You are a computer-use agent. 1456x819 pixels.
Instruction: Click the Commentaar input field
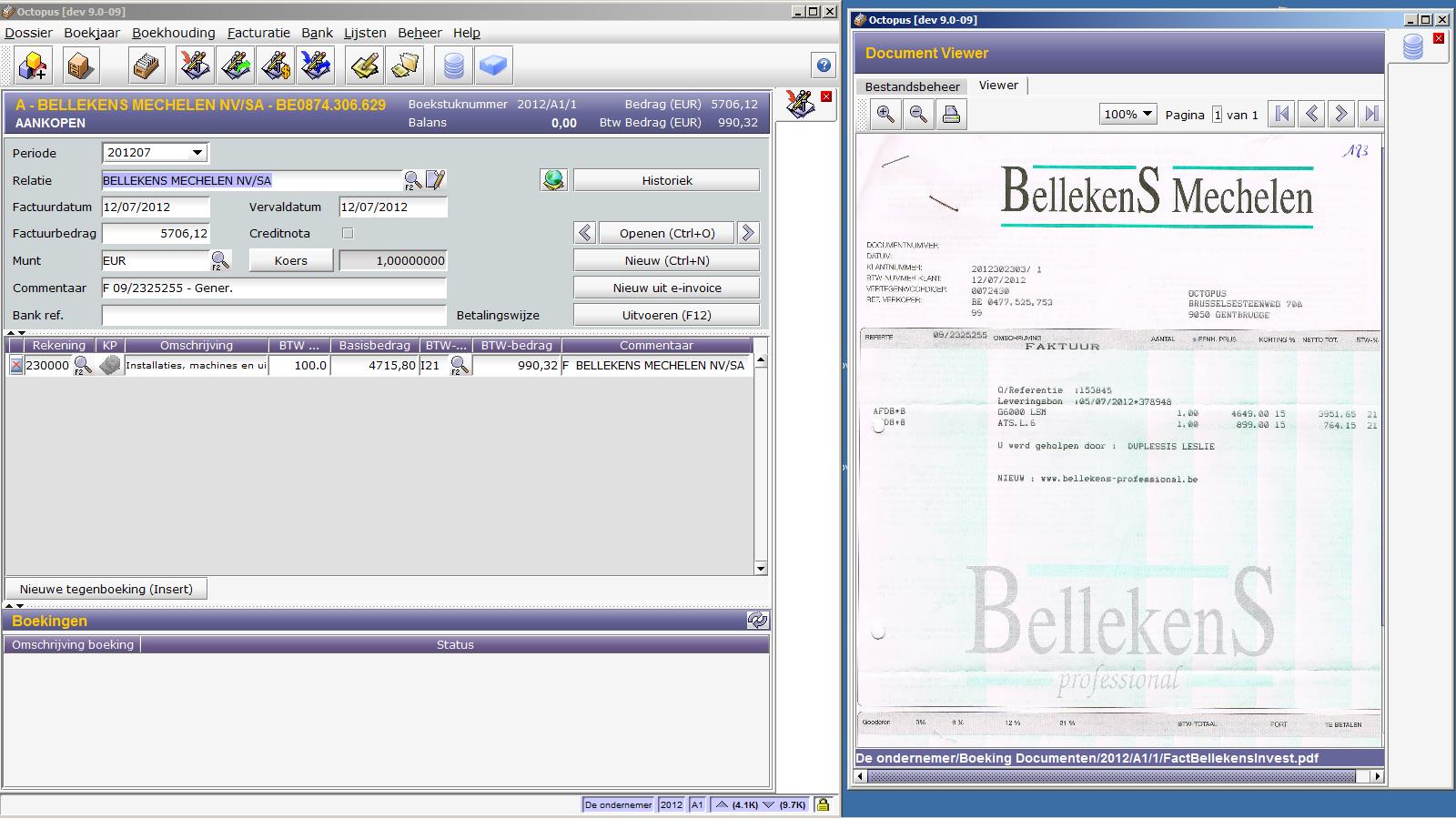tap(274, 288)
